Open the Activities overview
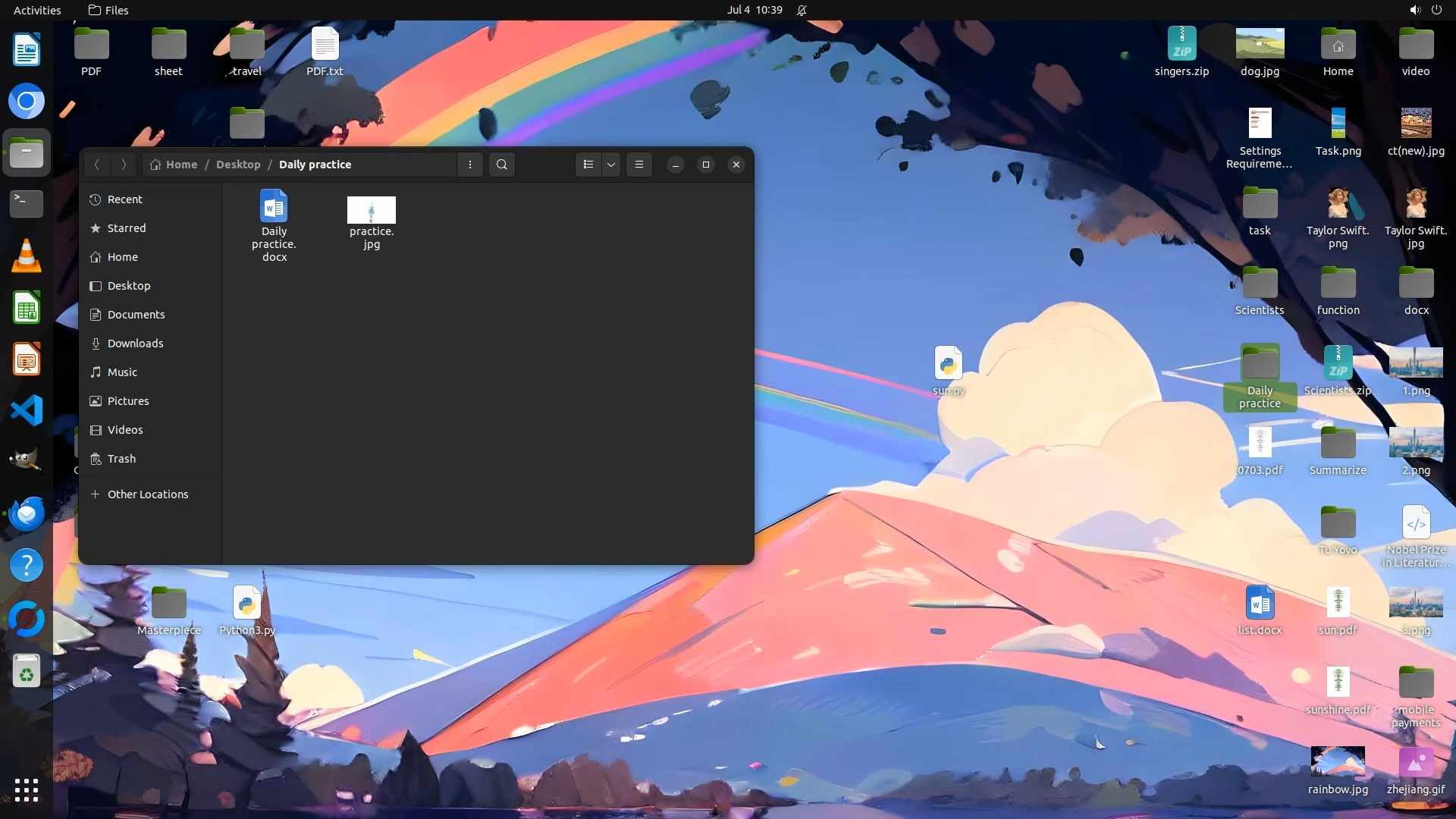1456x819 pixels. (37, 10)
